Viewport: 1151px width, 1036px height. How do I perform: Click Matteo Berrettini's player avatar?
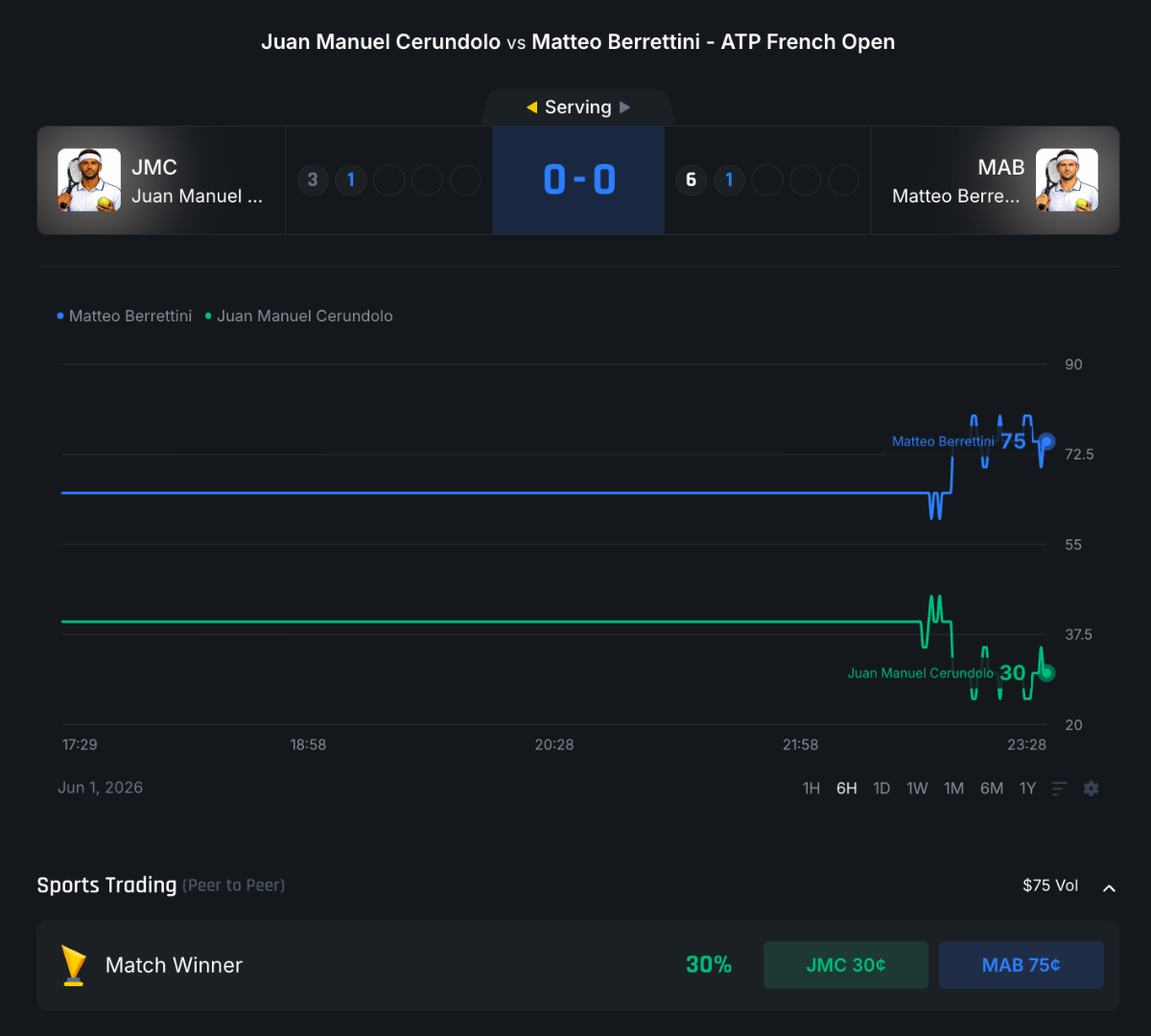(x=1067, y=180)
